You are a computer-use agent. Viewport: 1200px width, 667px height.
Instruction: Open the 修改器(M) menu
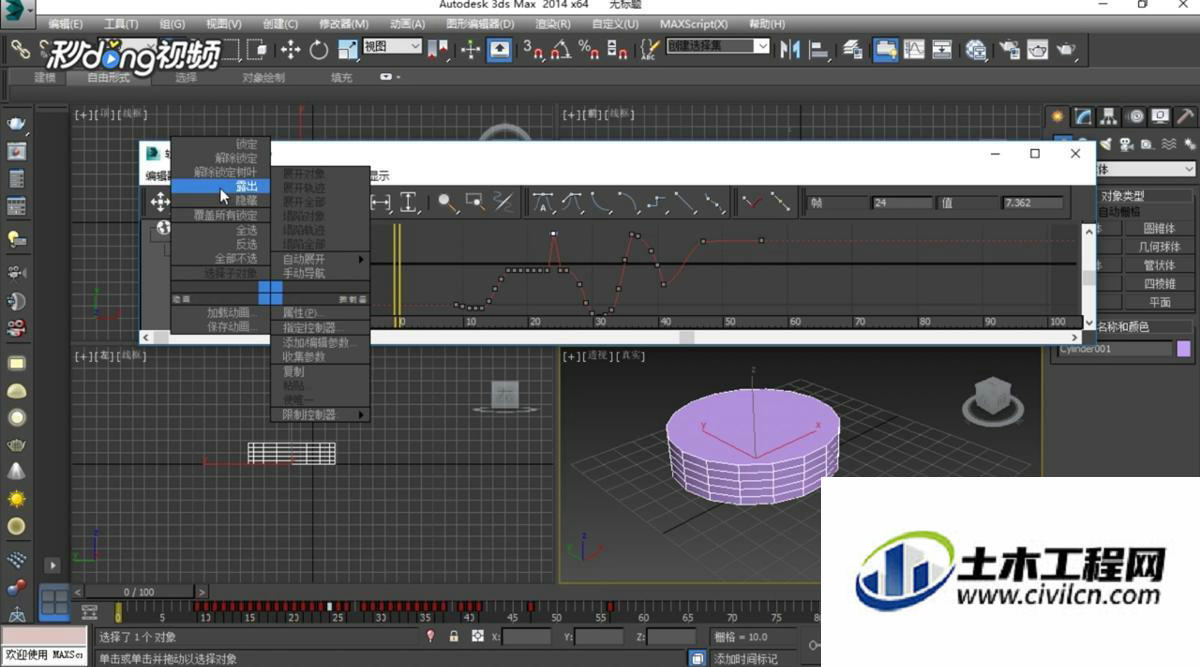pyautogui.click(x=343, y=23)
